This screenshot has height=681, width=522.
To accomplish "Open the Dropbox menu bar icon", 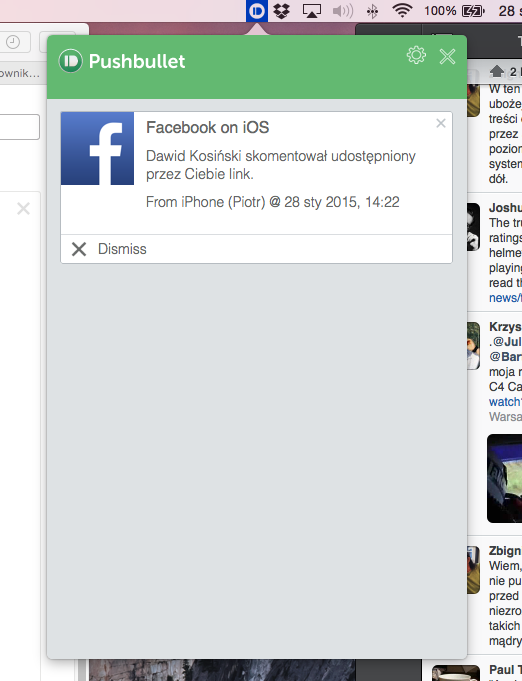I will [281, 10].
